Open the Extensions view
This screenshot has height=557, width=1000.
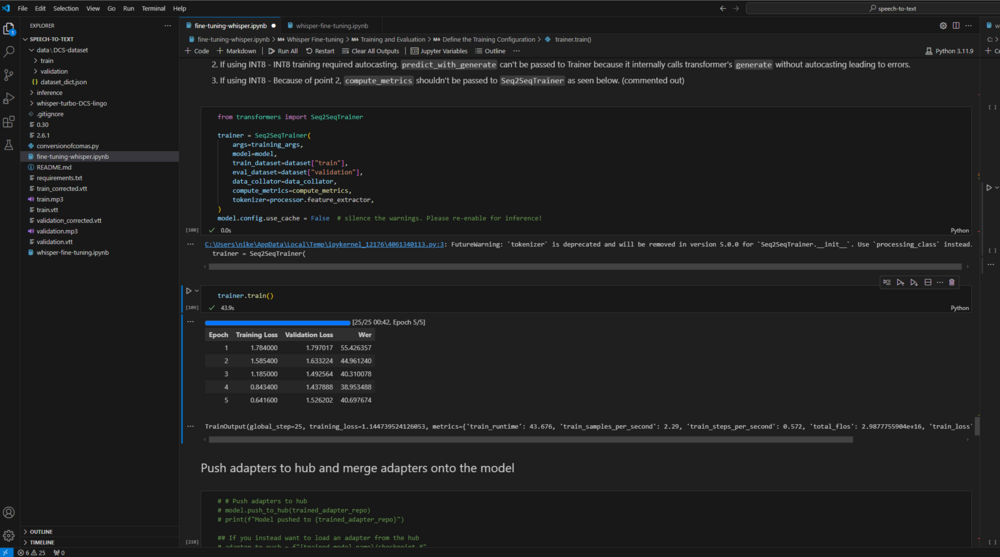(x=9, y=122)
